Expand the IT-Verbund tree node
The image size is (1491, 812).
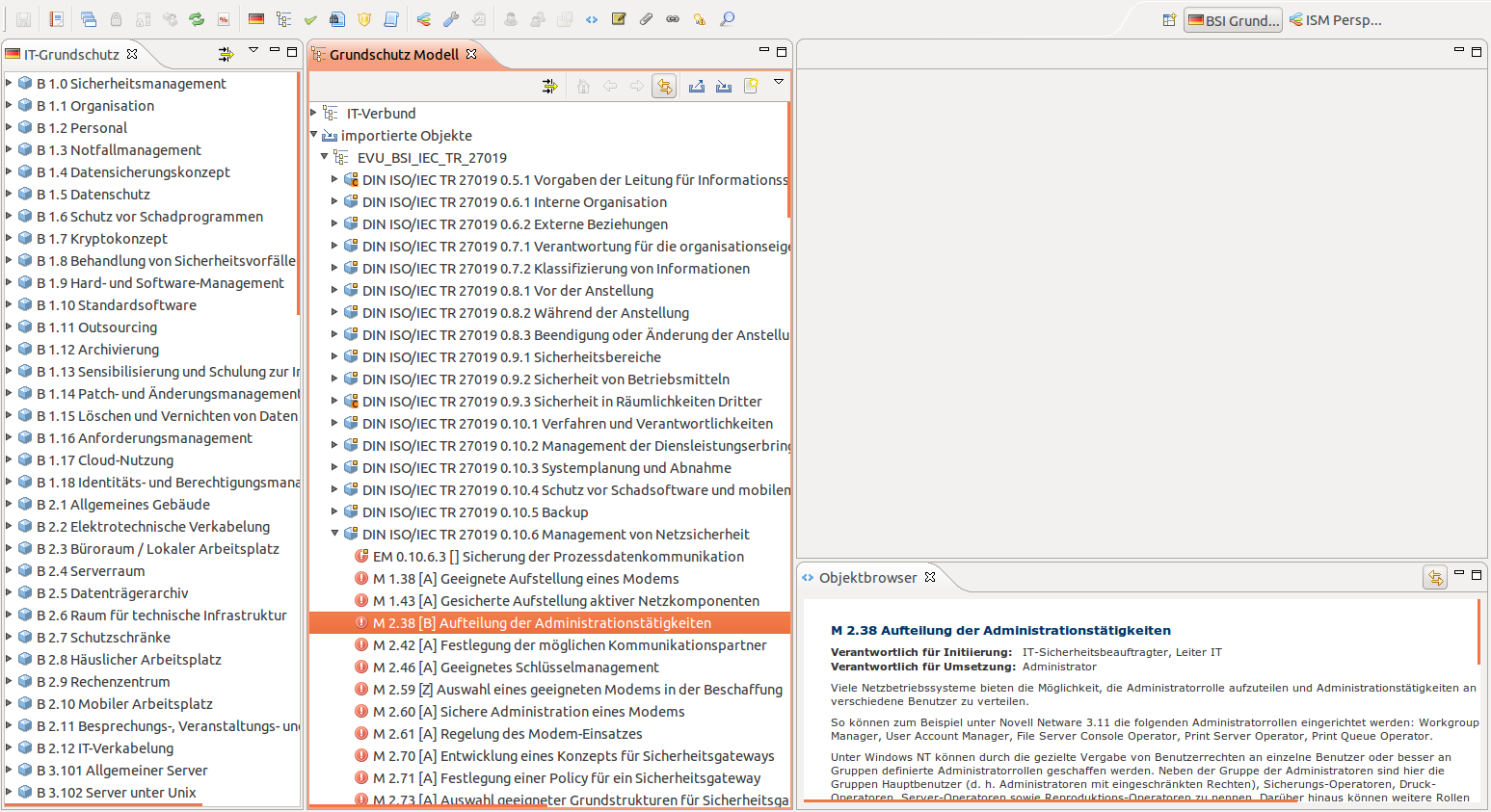(x=314, y=113)
